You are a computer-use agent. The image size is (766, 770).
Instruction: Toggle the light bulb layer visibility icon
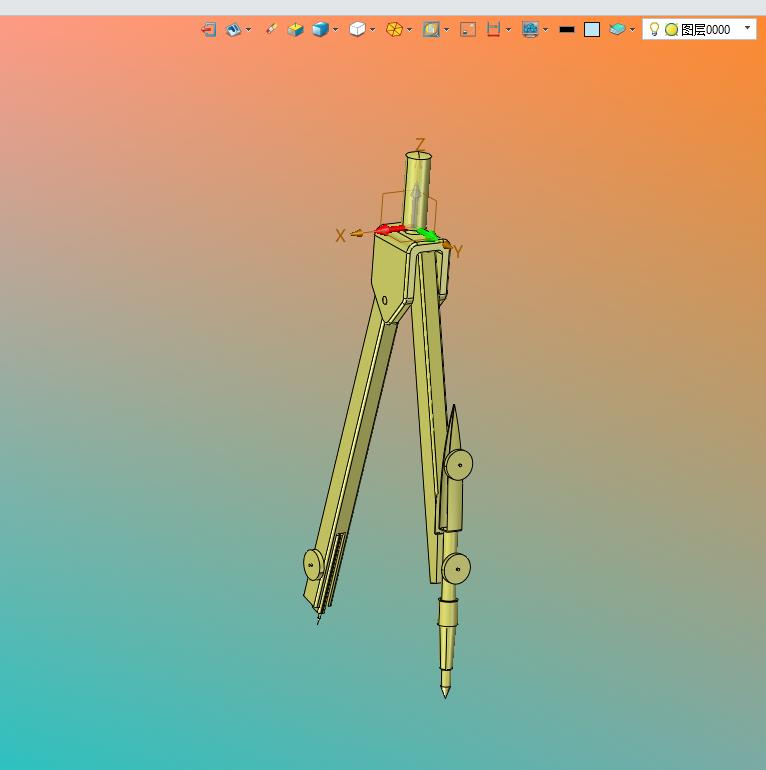point(654,29)
